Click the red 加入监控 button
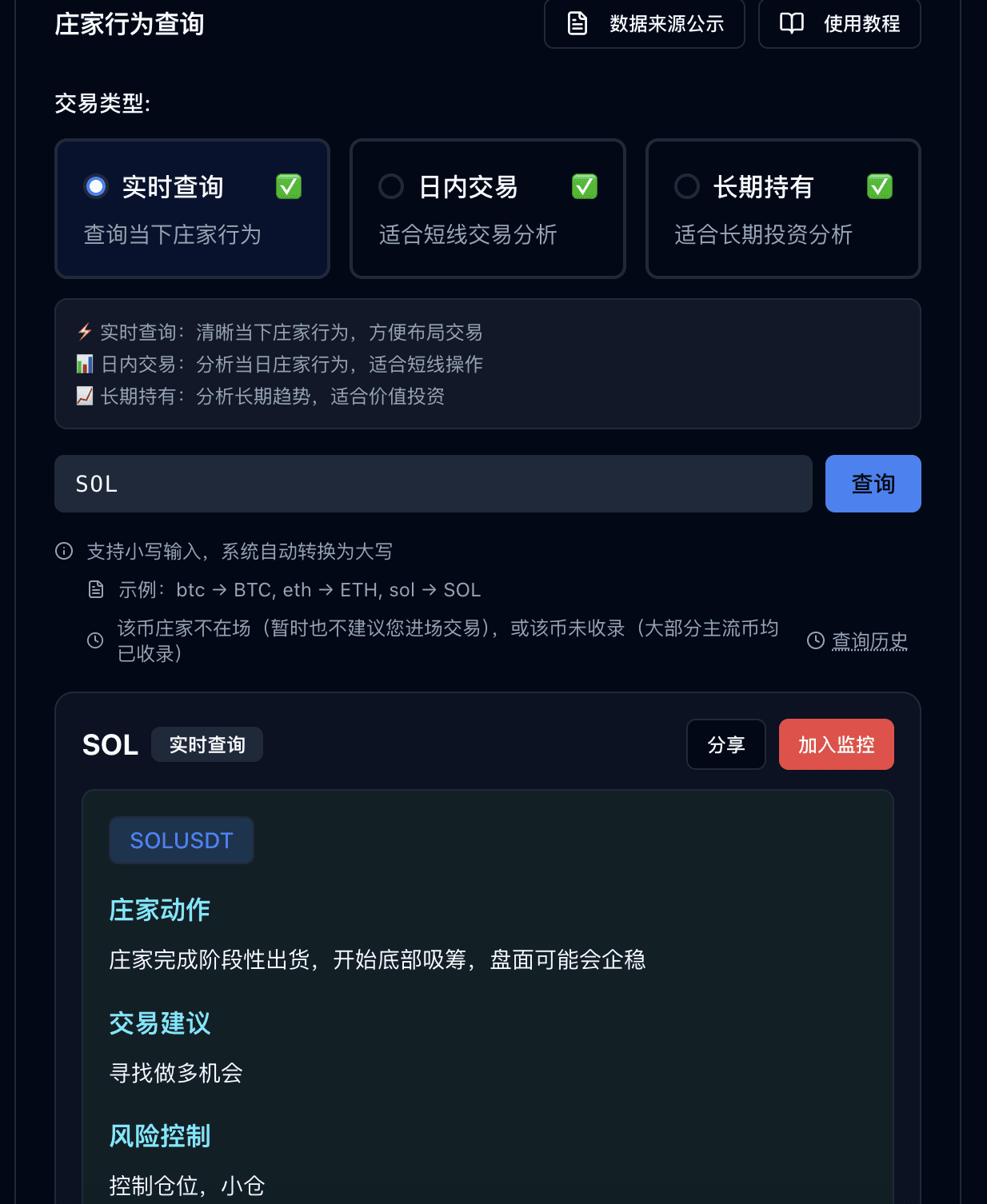 (837, 744)
